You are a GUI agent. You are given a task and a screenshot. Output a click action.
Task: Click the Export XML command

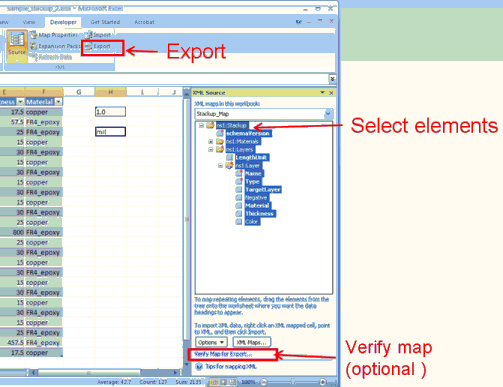click(x=97, y=46)
